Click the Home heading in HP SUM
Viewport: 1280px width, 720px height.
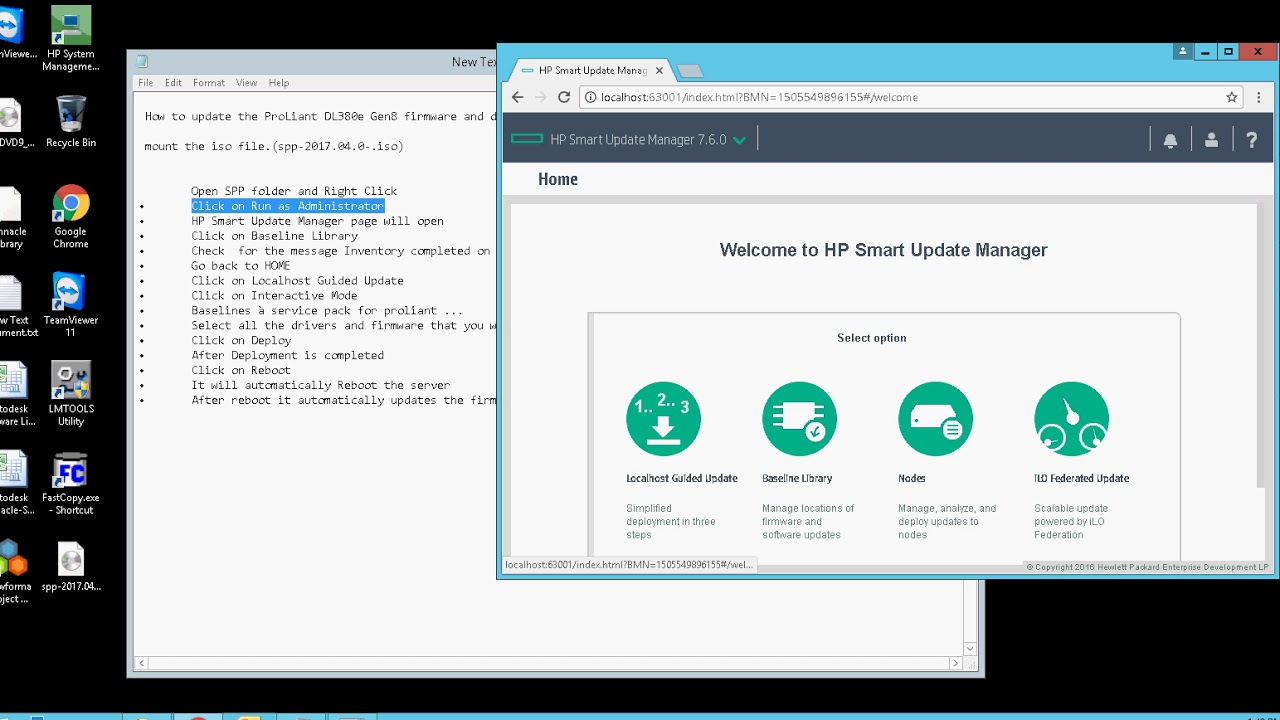(x=558, y=179)
